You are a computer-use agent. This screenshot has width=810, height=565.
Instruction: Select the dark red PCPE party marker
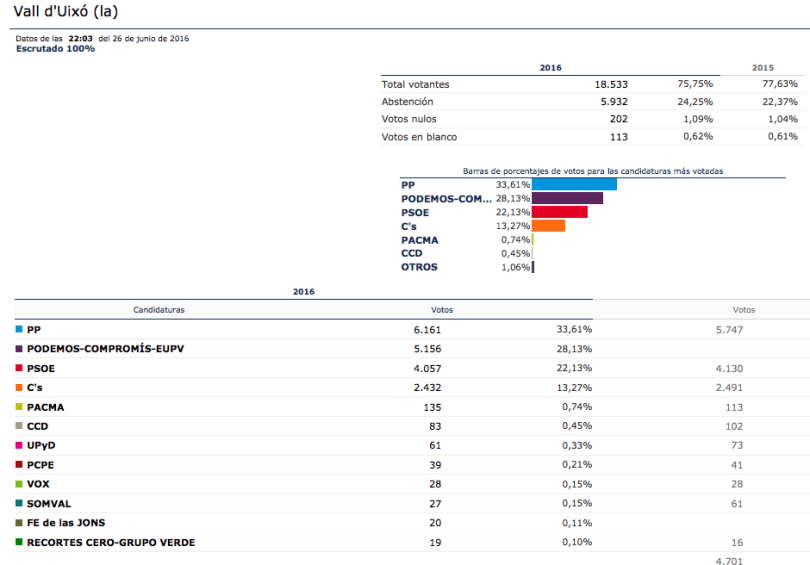click(19, 465)
